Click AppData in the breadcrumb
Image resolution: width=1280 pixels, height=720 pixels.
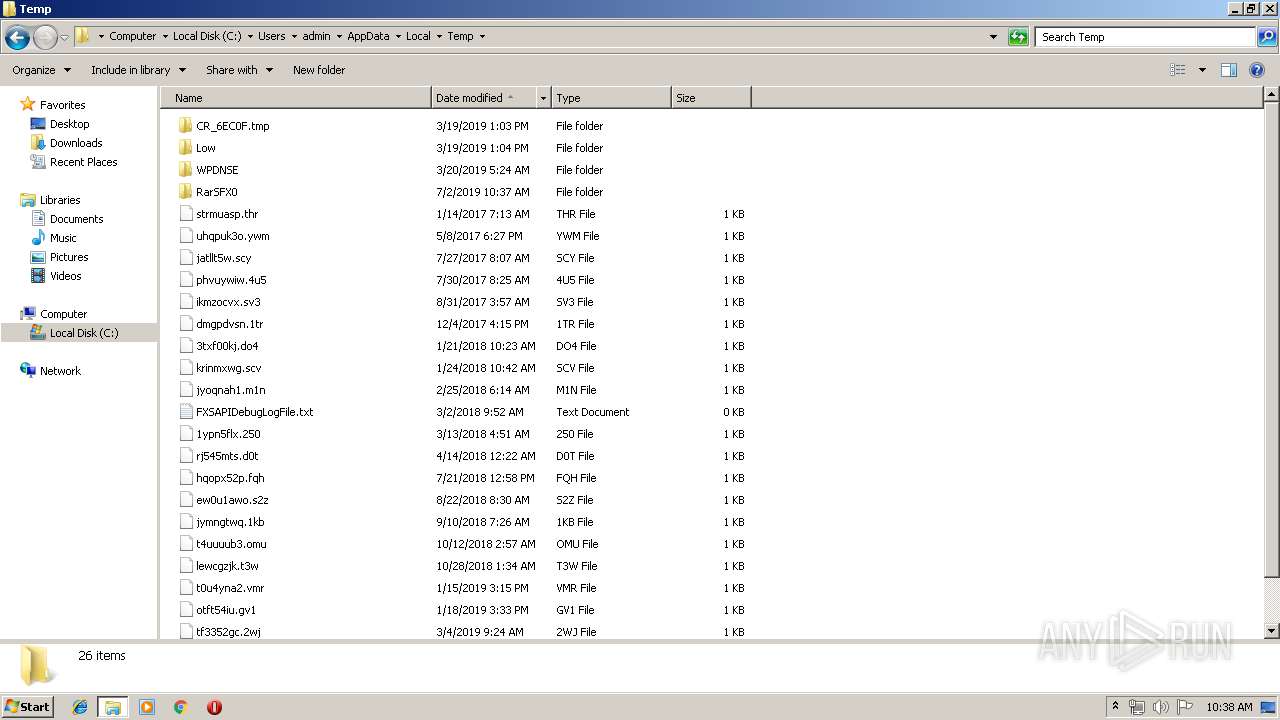(368, 36)
